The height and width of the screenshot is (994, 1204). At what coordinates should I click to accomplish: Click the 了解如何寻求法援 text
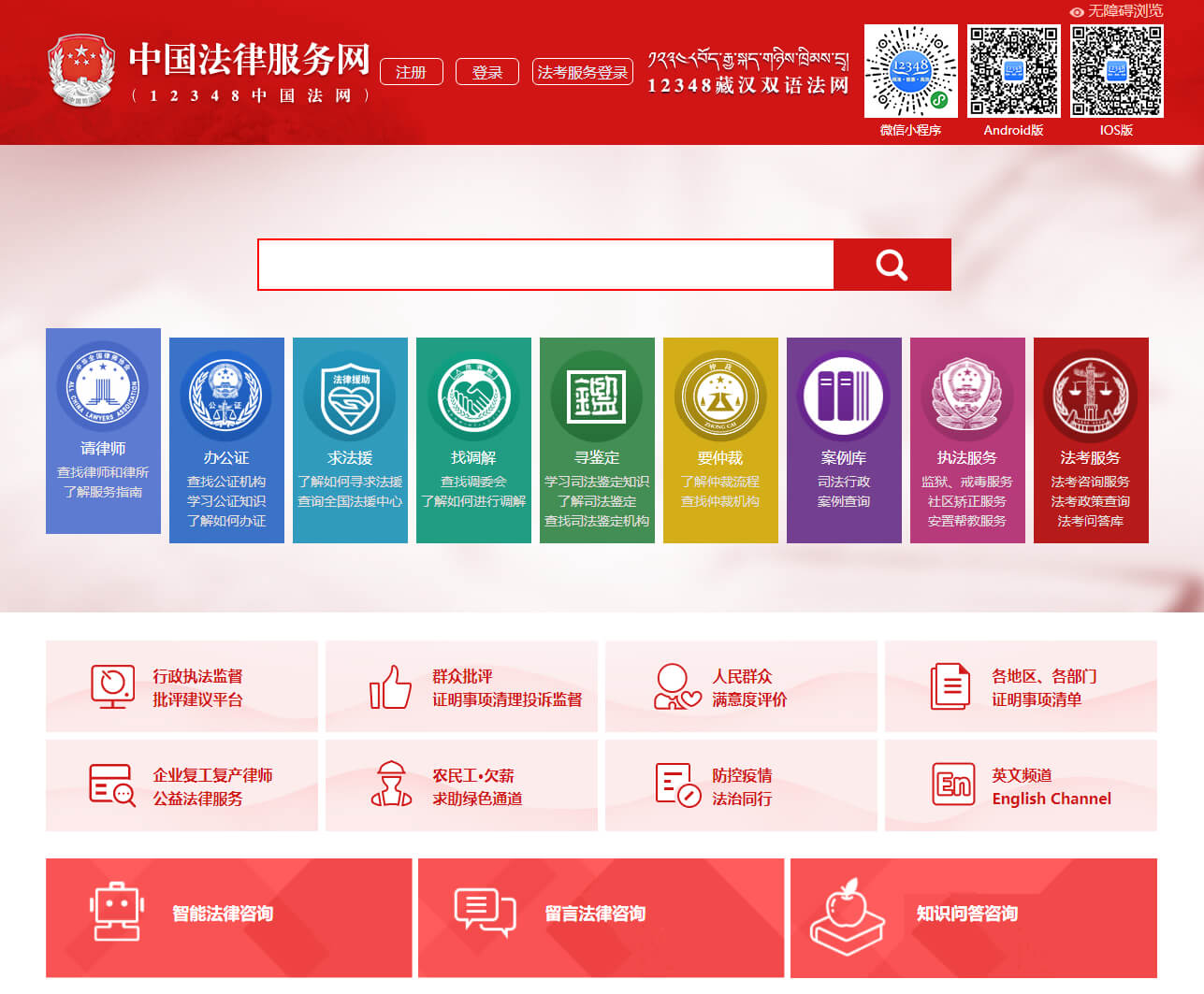point(350,482)
